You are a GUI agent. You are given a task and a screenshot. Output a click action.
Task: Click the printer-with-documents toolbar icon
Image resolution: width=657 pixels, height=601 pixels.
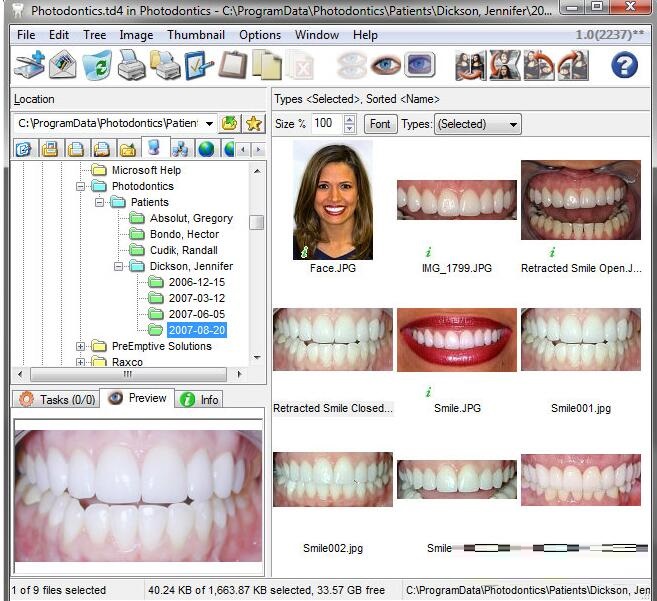[165, 65]
